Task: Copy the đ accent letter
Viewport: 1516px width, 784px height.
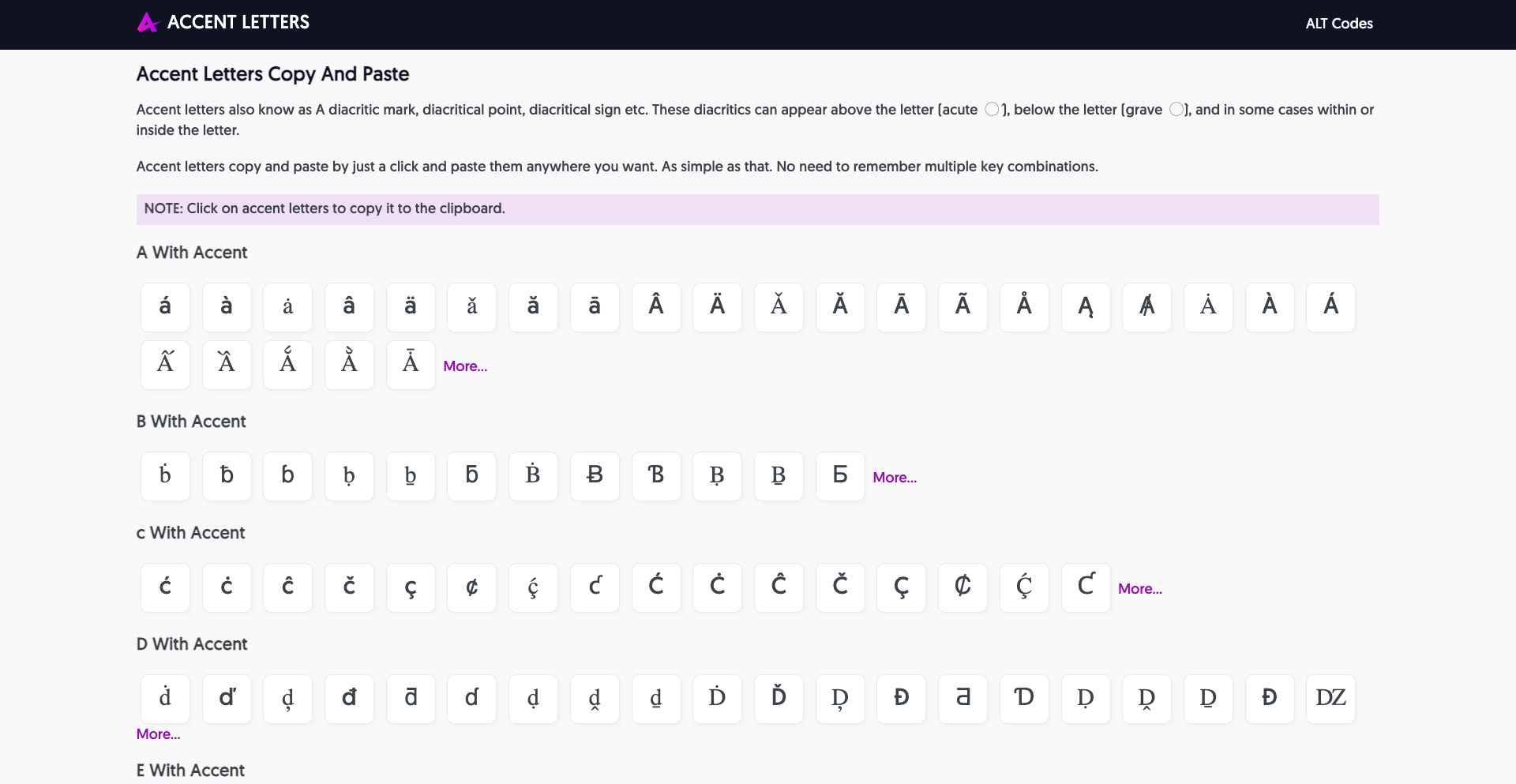Action: 349,699
